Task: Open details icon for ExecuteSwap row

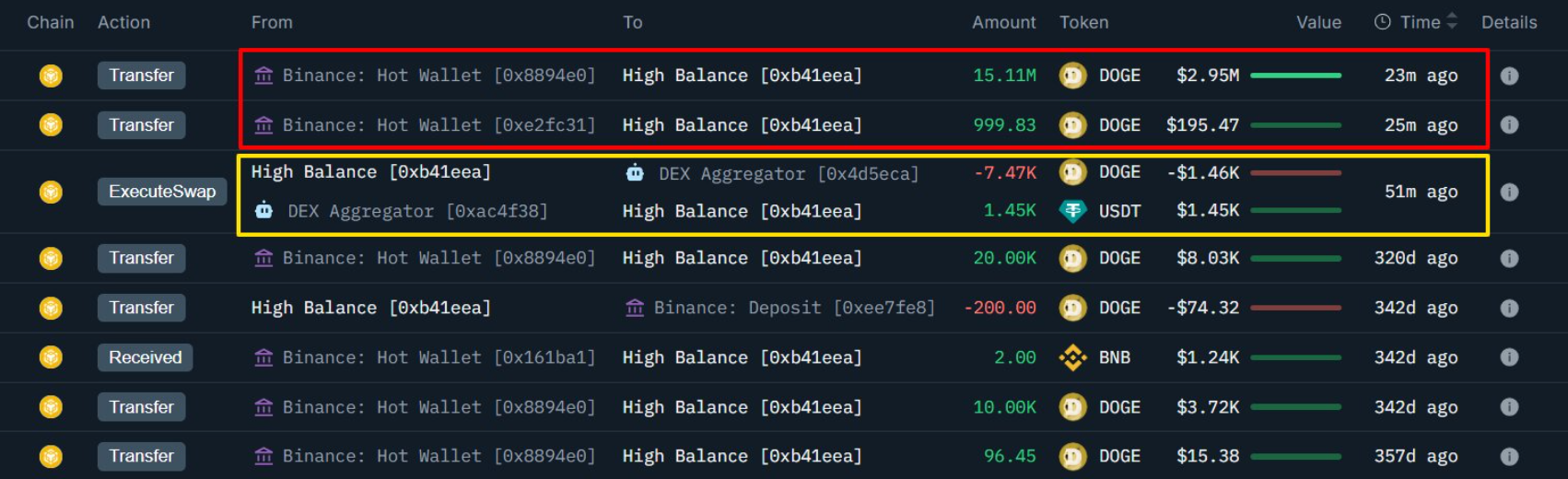Action: (x=1509, y=192)
